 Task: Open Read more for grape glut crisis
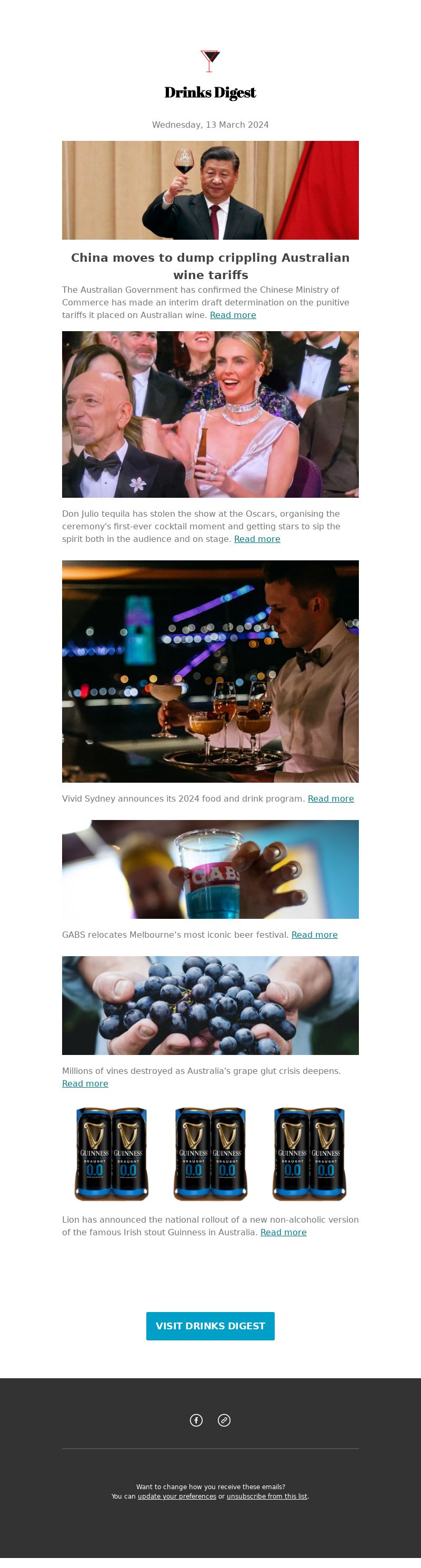pyautogui.click(x=85, y=1083)
